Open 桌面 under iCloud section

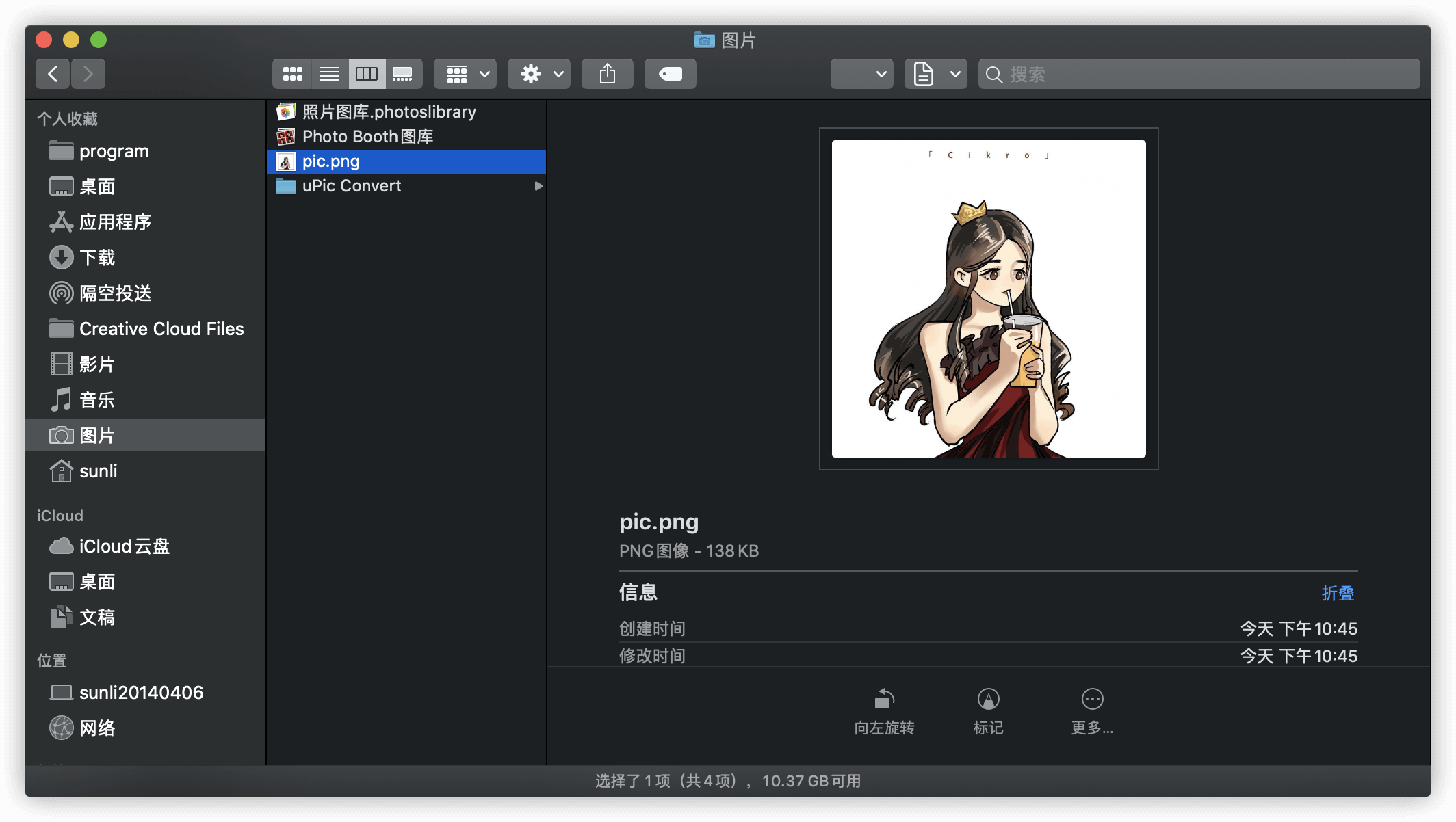(x=145, y=582)
